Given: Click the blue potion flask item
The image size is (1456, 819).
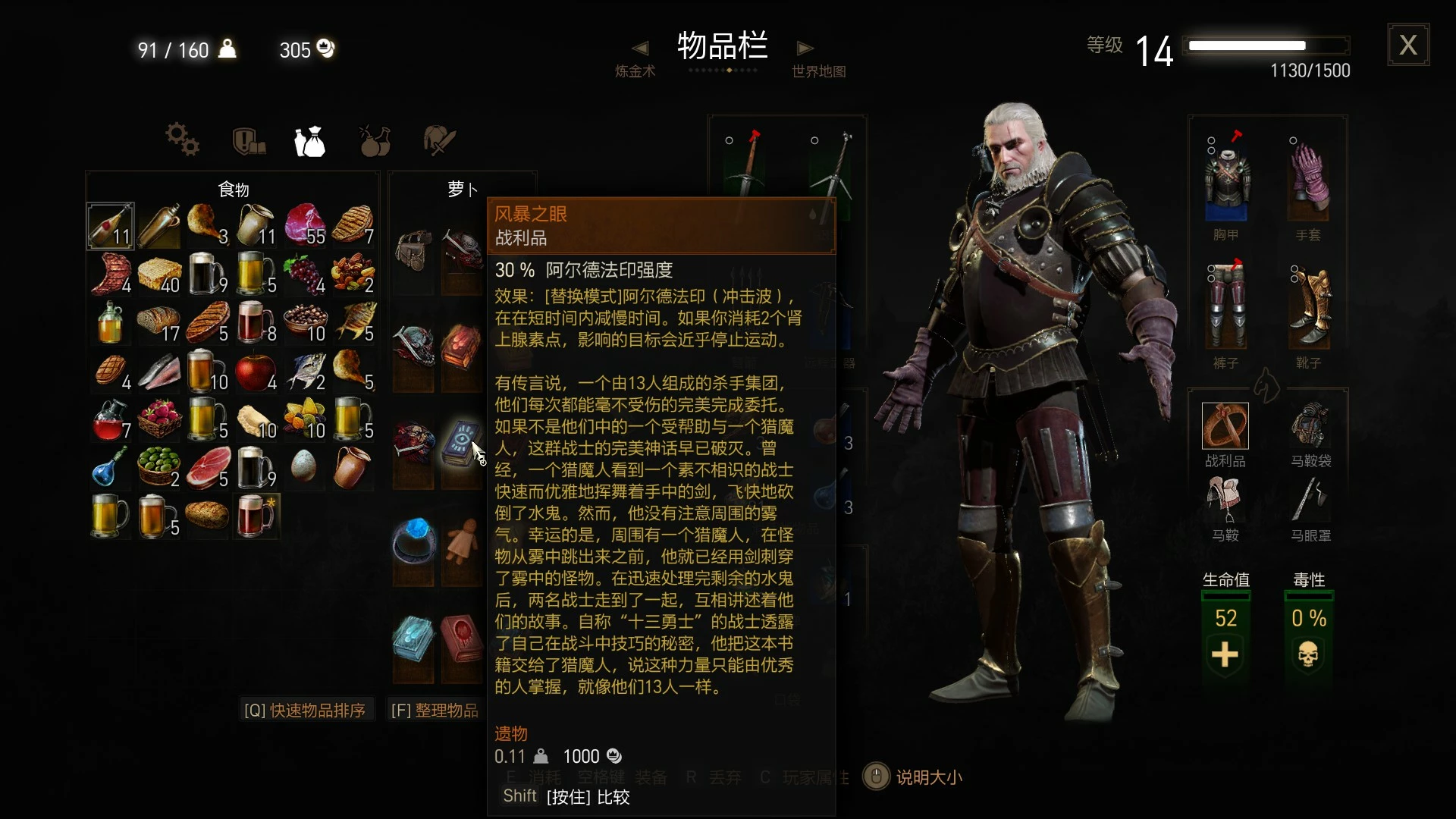Looking at the screenshot, I should pos(111,469).
